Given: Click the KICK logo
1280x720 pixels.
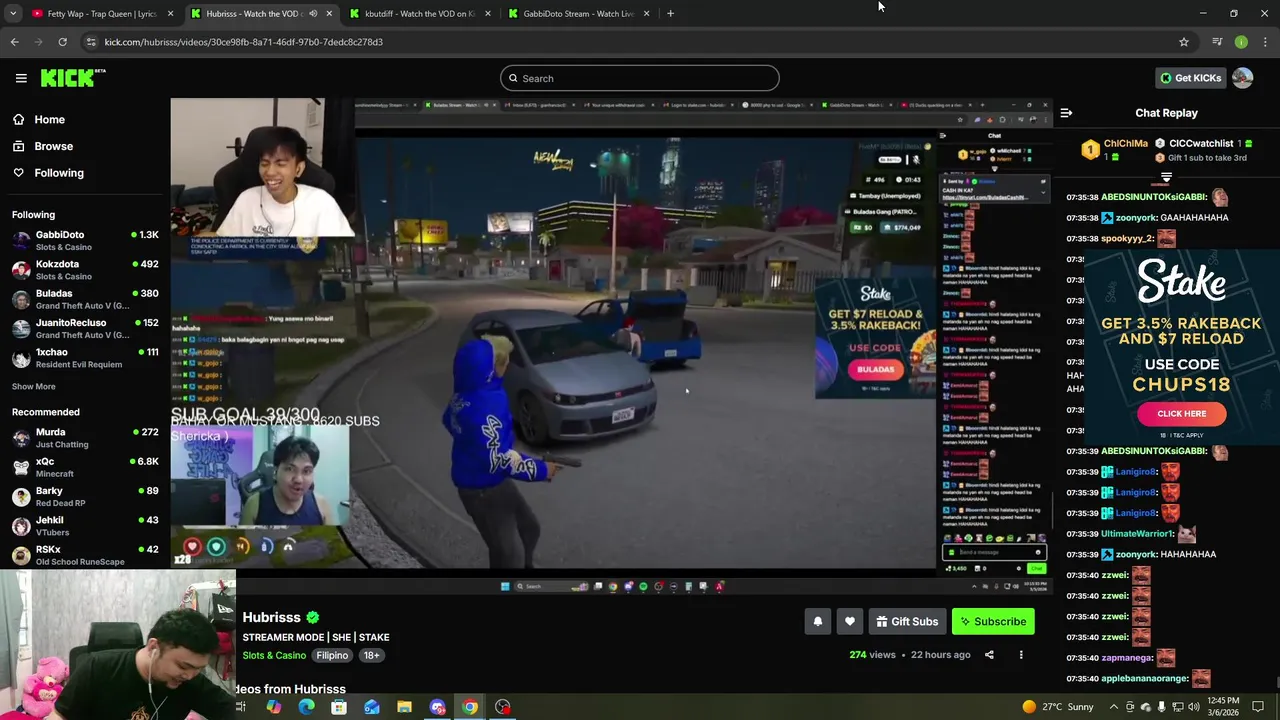Looking at the screenshot, I should (x=72, y=78).
